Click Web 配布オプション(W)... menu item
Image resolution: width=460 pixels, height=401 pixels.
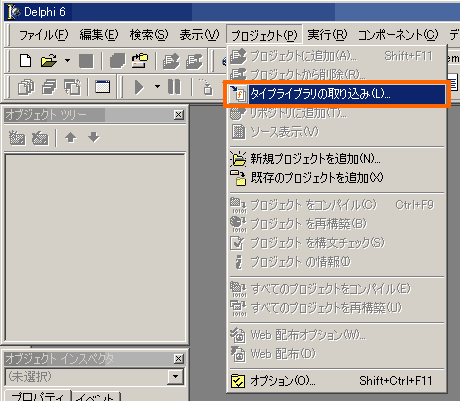click(x=337, y=335)
